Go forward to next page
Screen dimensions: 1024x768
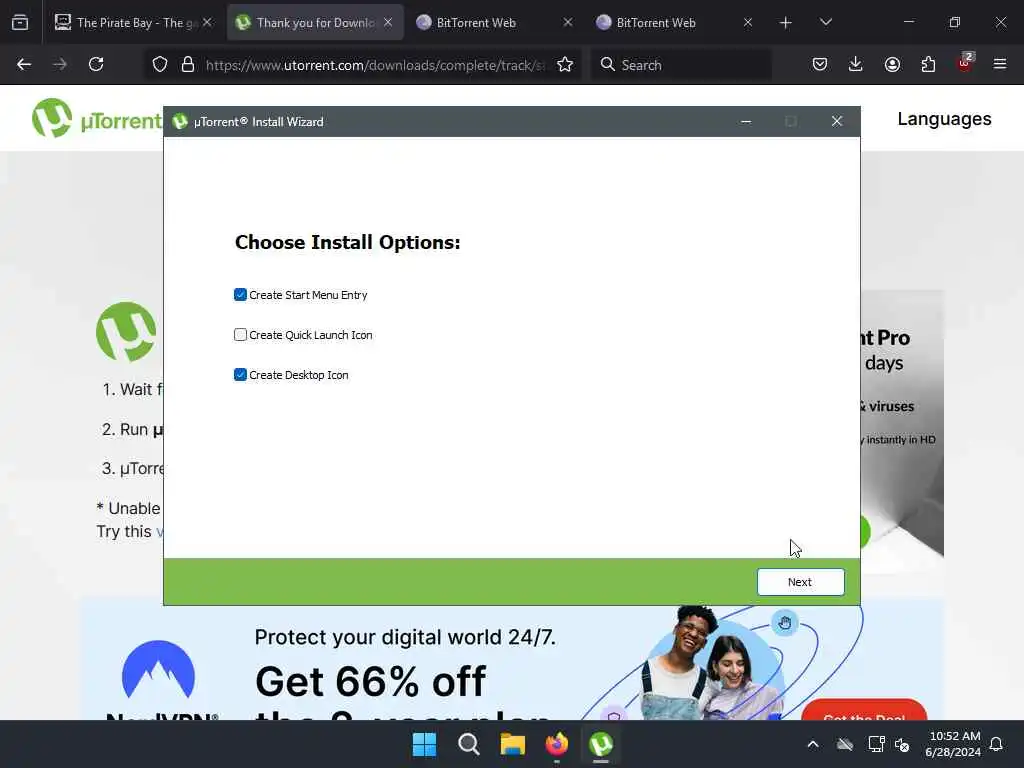60,64
